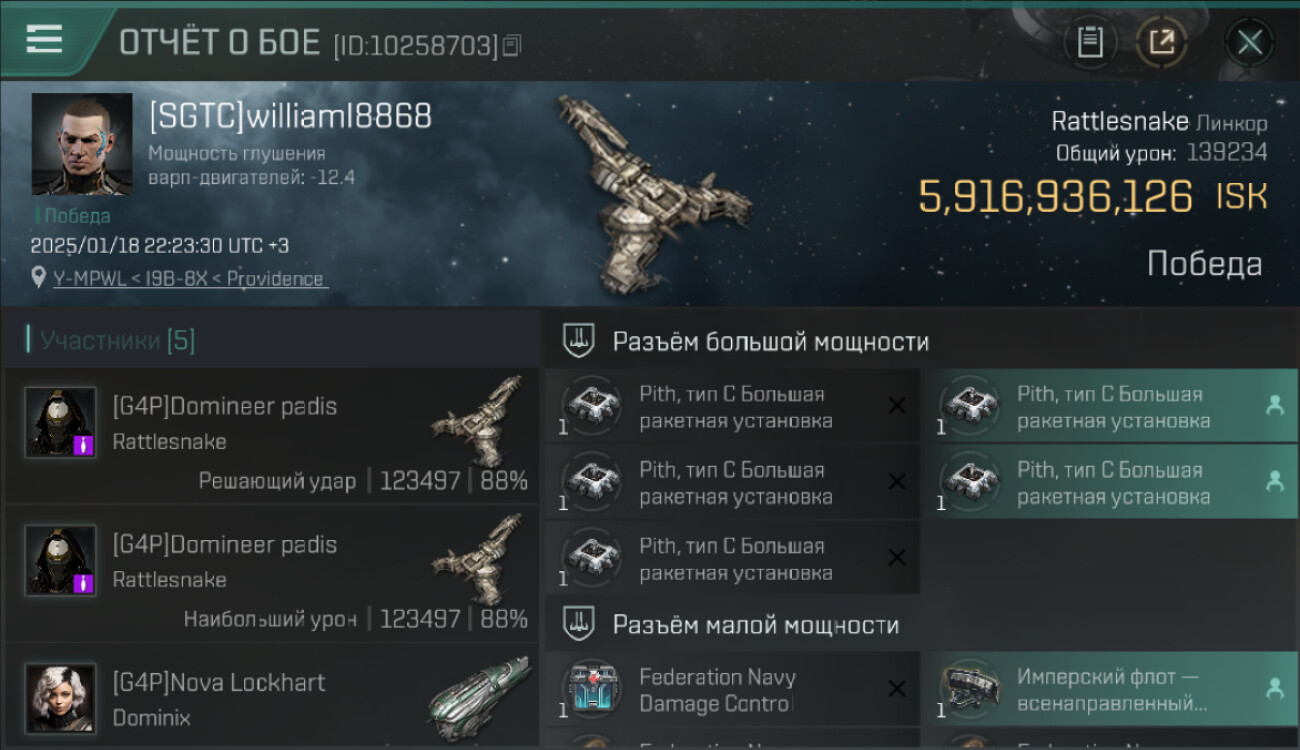Click first destroyed Pith missile launcher icon
Viewport: 1300px width, 750px height.
click(x=592, y=406)
